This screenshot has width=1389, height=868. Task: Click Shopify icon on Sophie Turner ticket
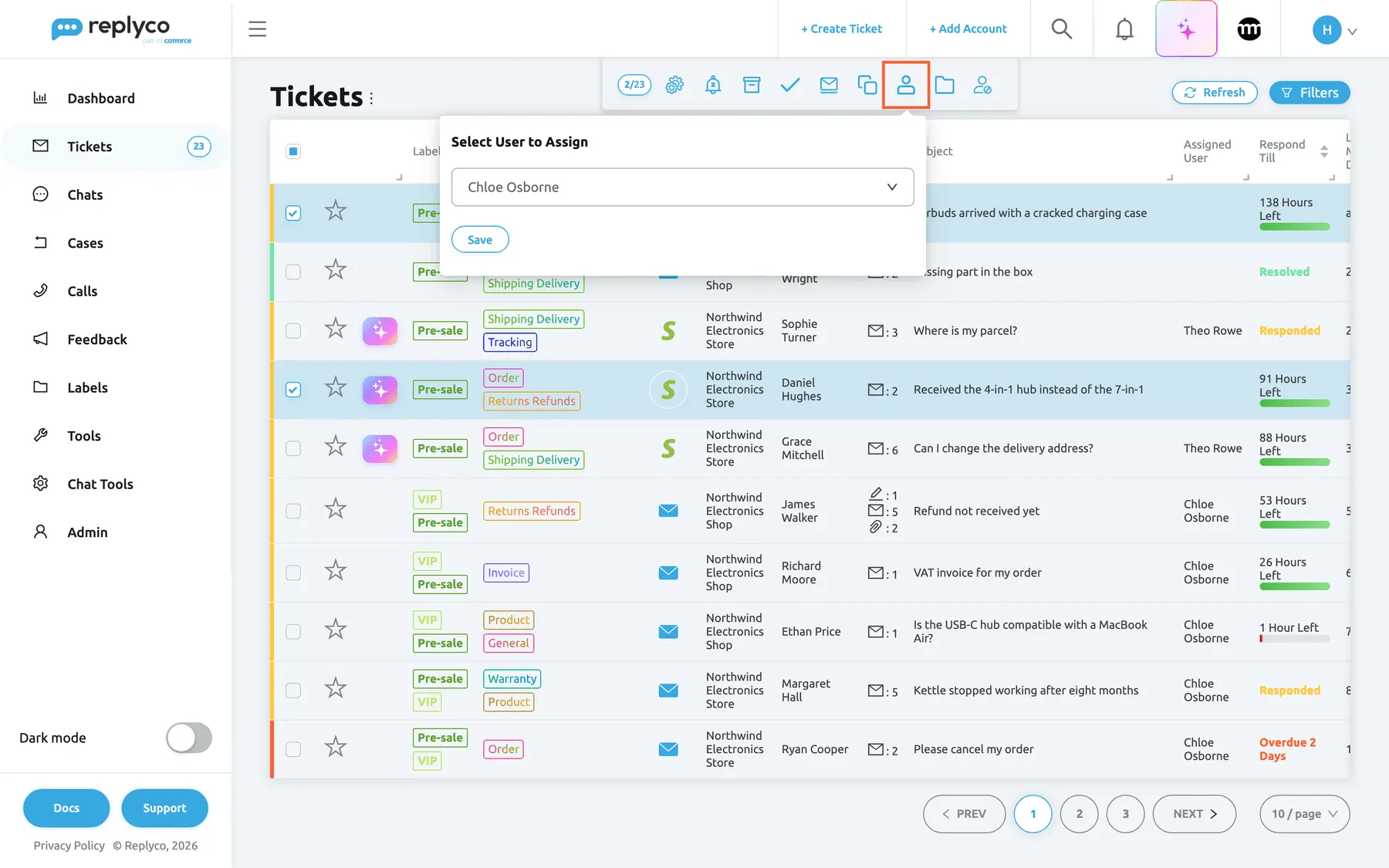tap(668, 331)
